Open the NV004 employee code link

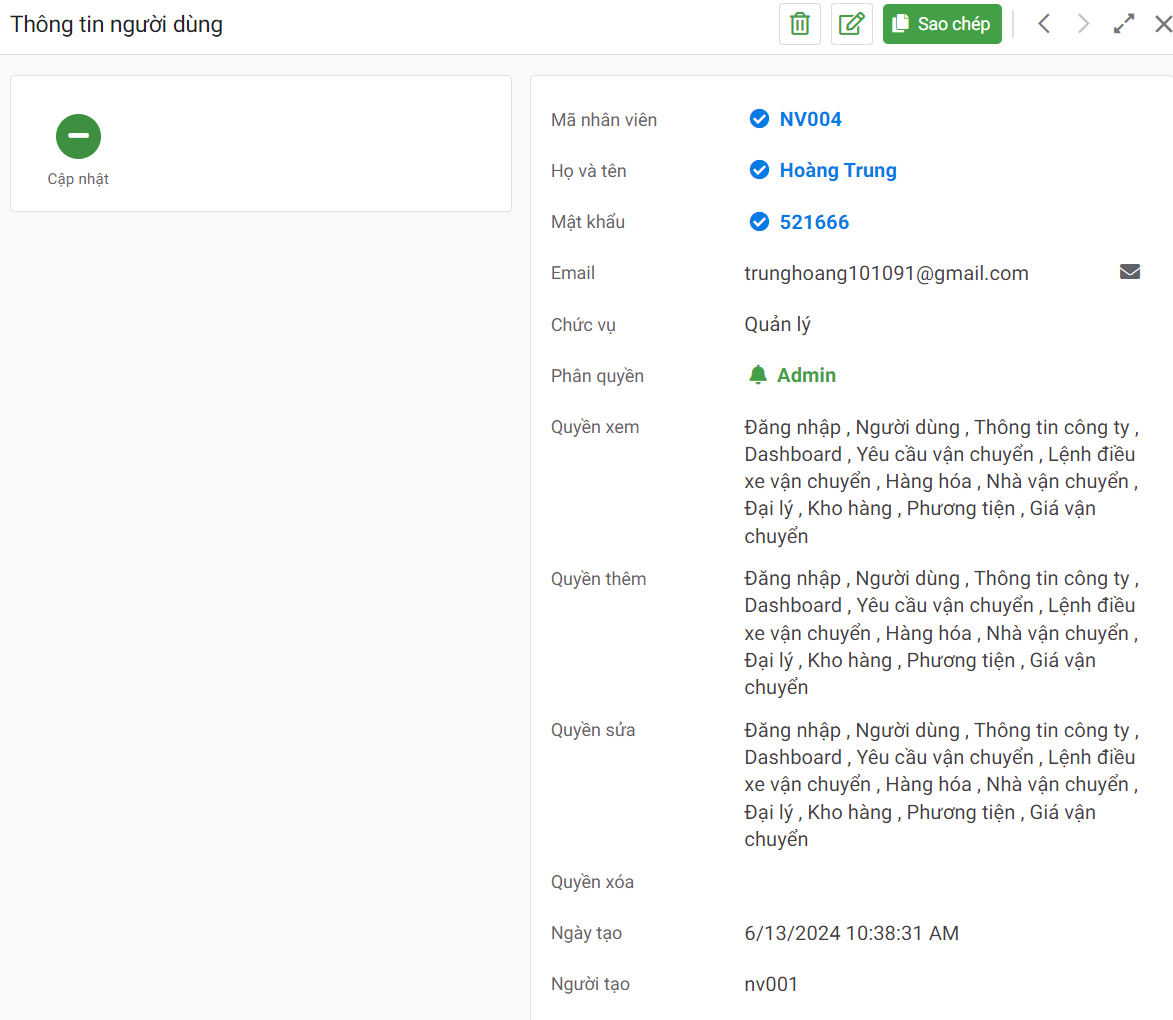pos(810,119)
